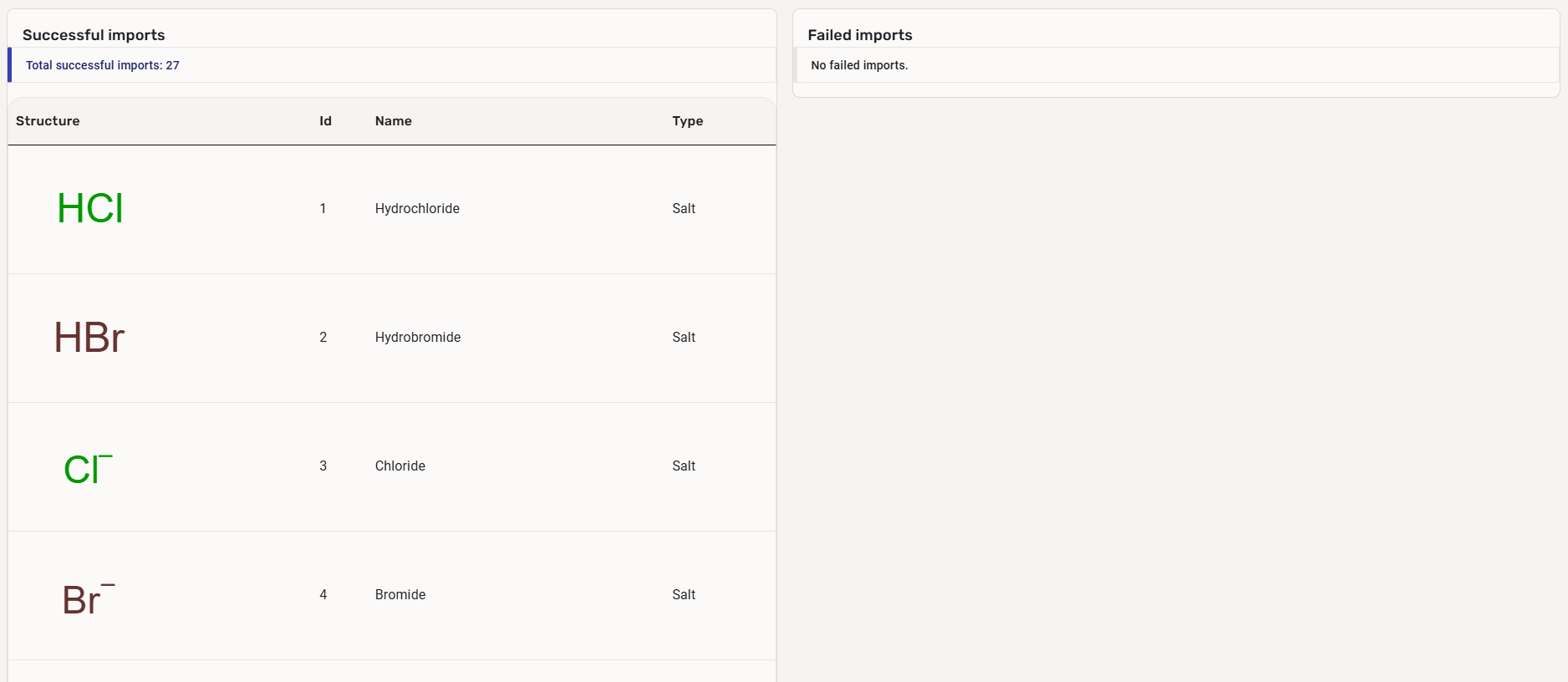Click the Id column header
This screenshot has height=682, width=1568.
coord(325,121)
